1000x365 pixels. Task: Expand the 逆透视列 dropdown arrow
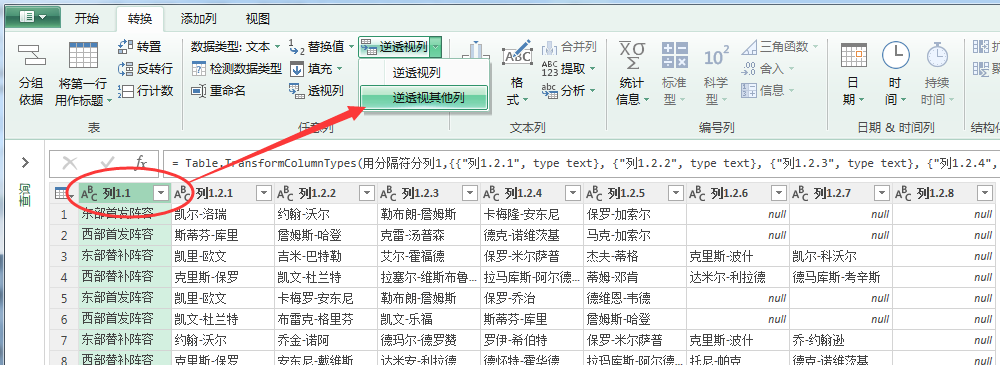click(x=436, y=47)
